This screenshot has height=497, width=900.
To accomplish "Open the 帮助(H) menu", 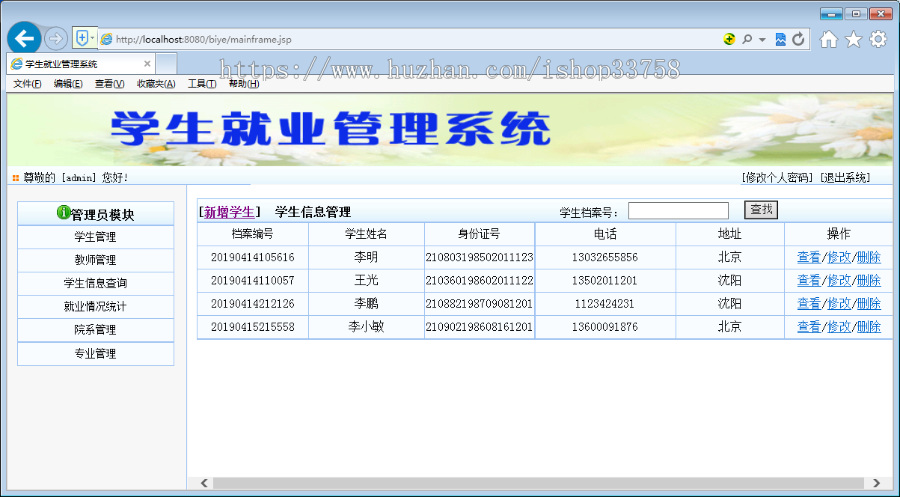I will [x=243, y=84].
